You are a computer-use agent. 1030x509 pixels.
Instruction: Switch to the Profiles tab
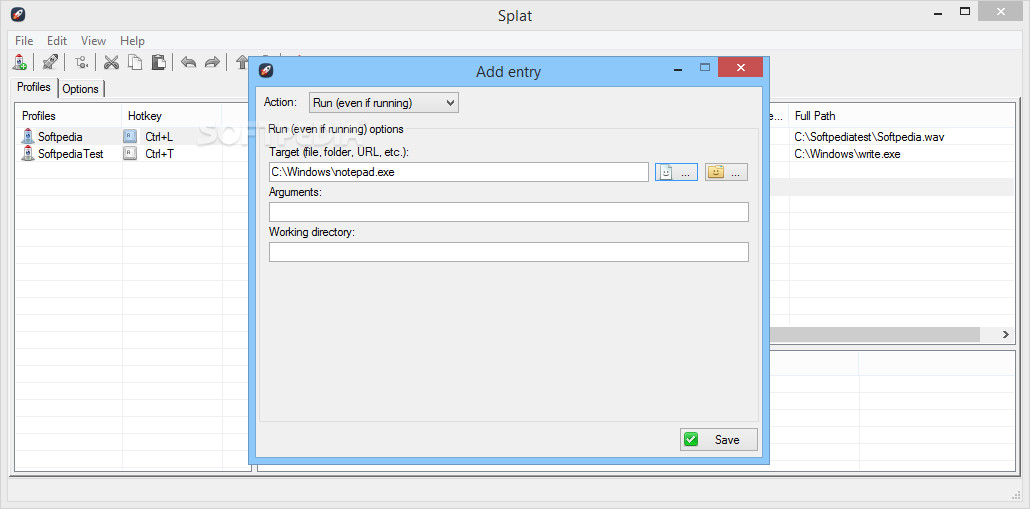coord(34,87)
